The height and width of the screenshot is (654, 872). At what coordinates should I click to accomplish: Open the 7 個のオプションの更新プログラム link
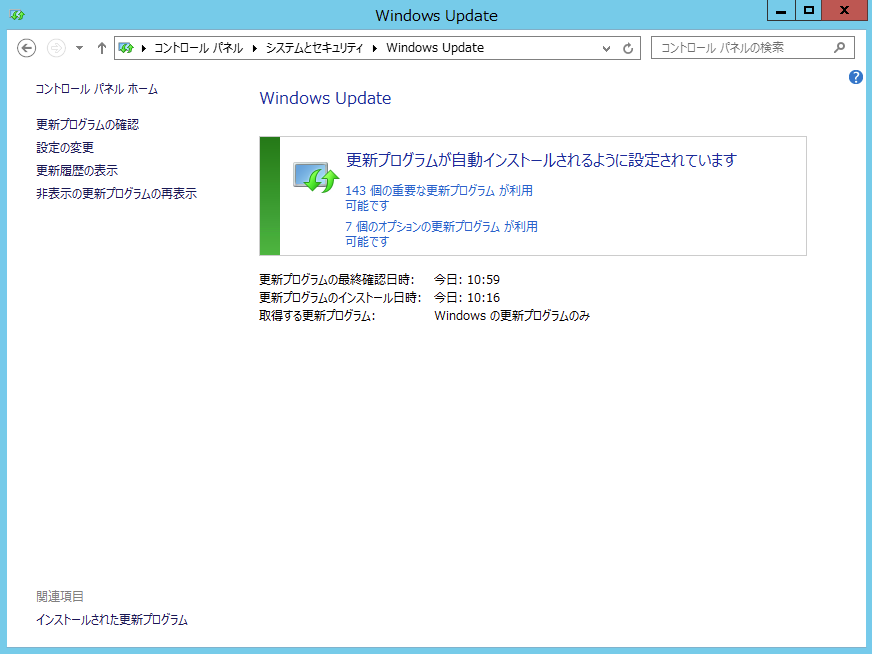[x=442, y=234]
